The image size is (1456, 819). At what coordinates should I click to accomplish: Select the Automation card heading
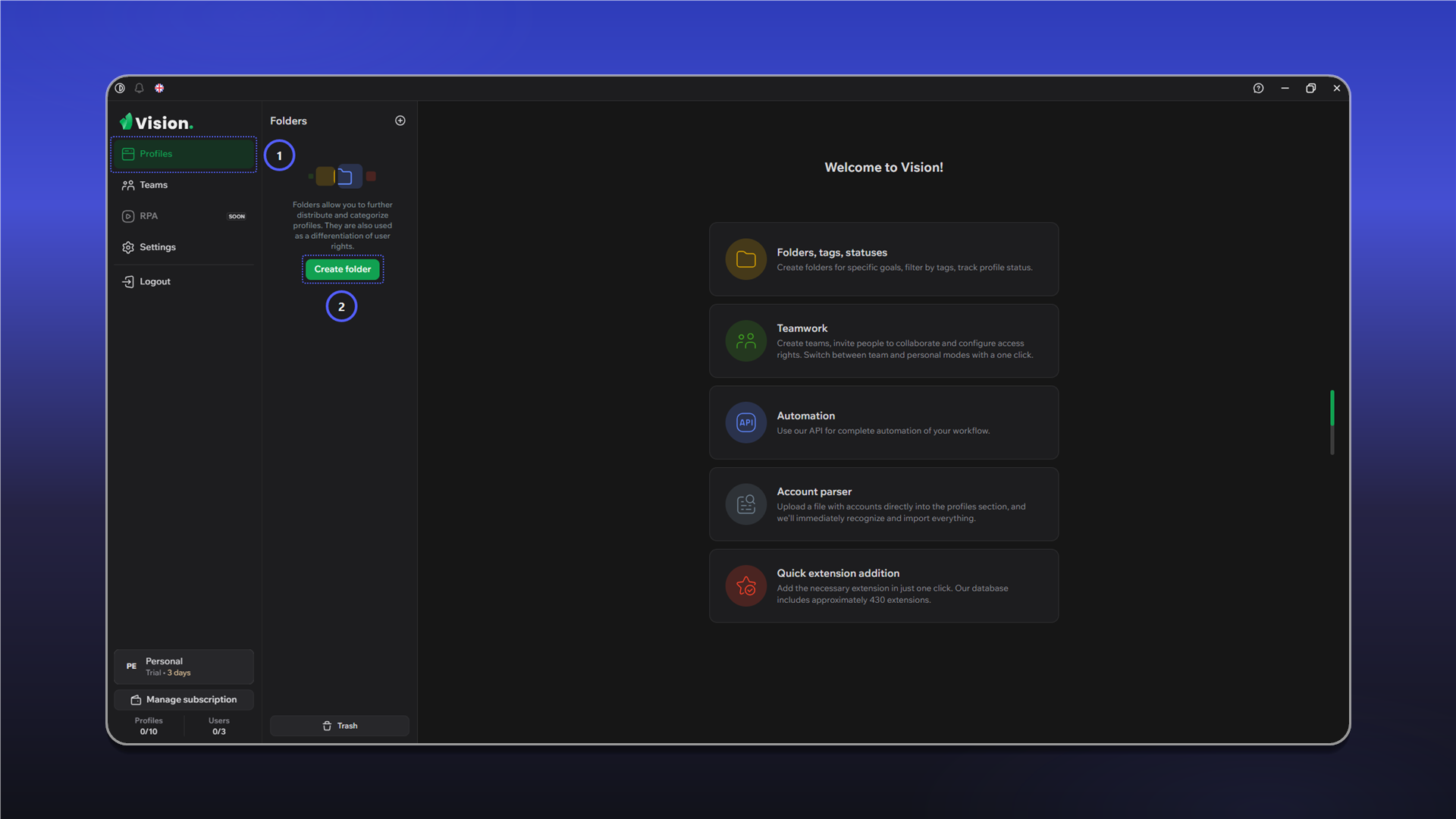(805, 416)
